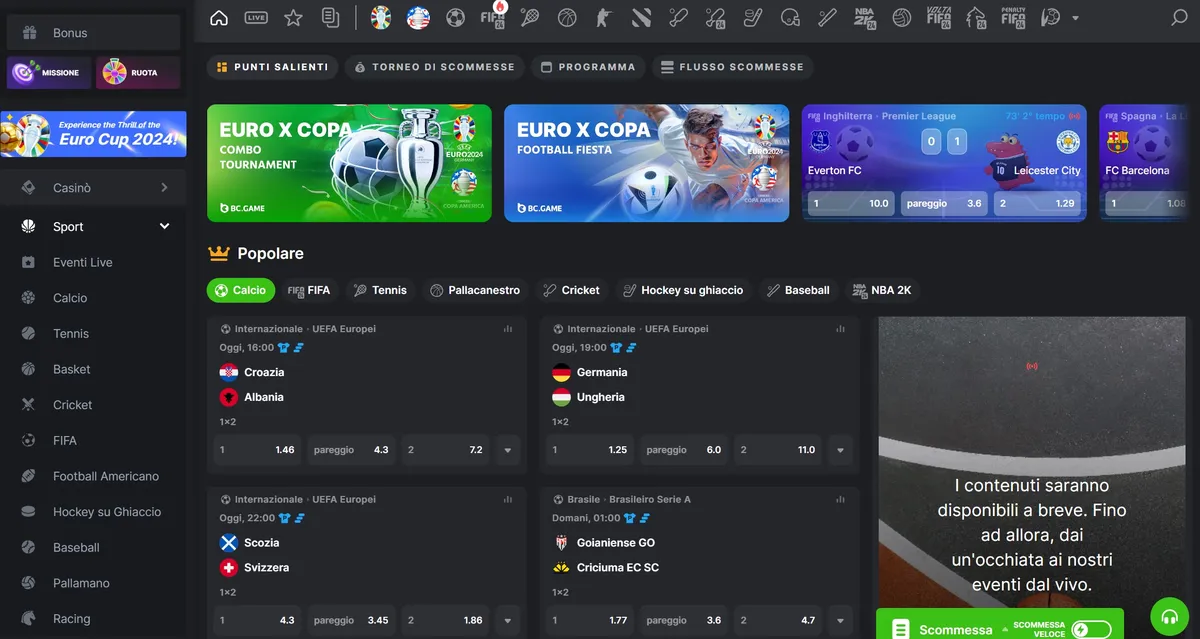Image resolution: width=1200 pixels, height=639 pixels.
Task: Select the basketball icon in top sports bar
Action: pyautogui.click(x=567, y=17)
